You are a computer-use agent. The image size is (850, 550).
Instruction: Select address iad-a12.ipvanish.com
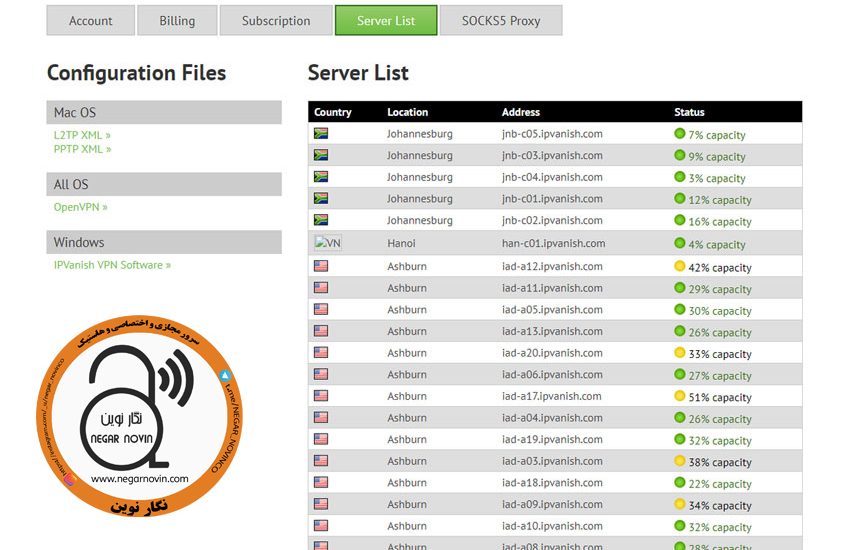[552, 267]
